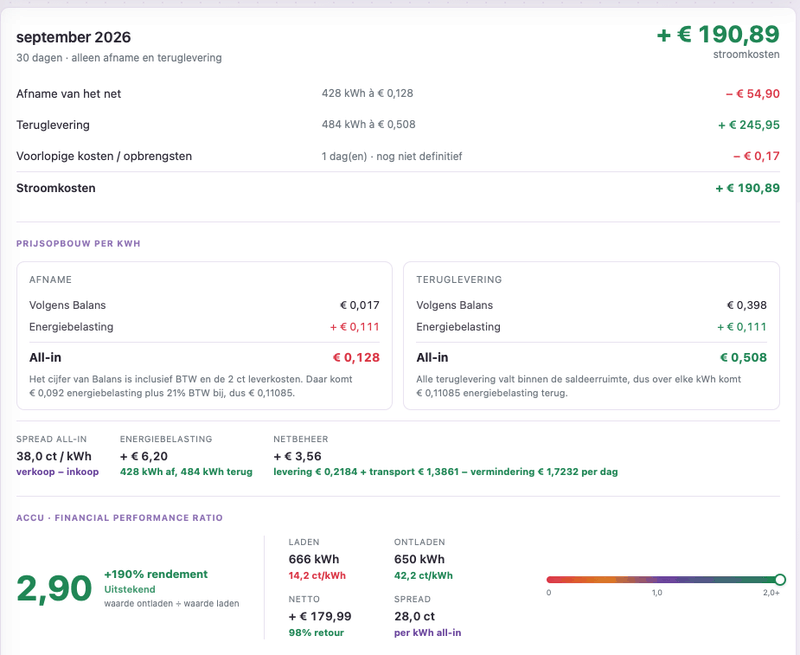Select the '€ 0,398' Volgens Balans value

[747, 305]
